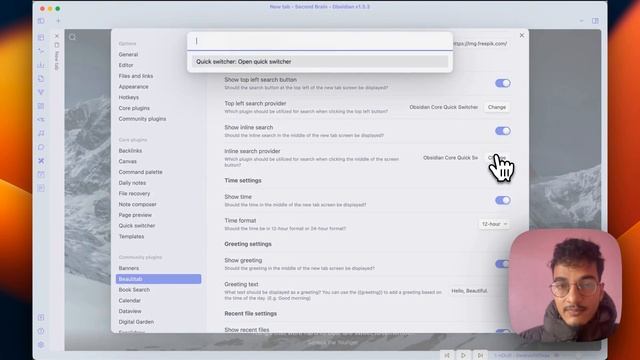Toggle Show time switch
Viewport: 640px width, 360px height.
[x=502, y=200]
